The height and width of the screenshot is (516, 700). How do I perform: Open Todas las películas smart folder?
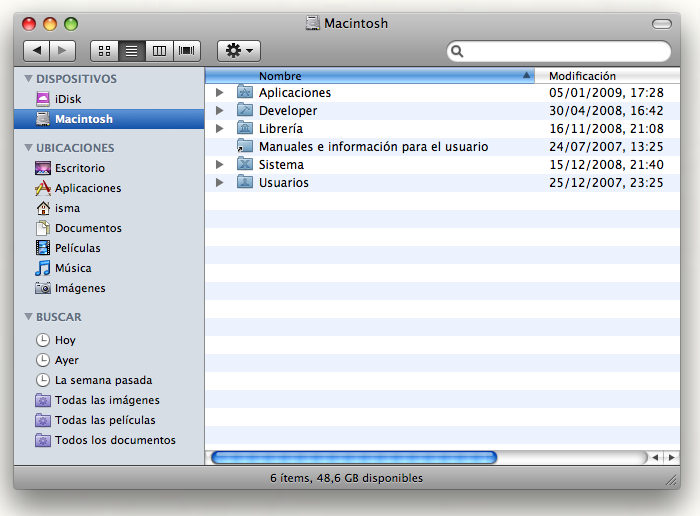(x=109, y=420)
